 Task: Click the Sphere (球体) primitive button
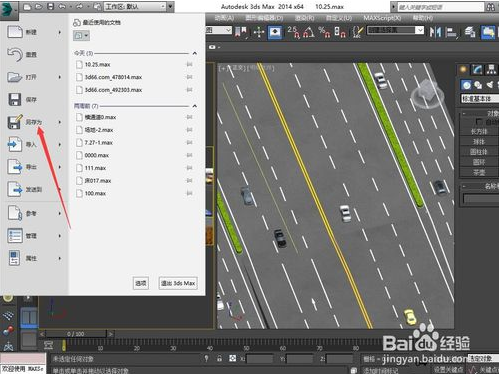479,142
